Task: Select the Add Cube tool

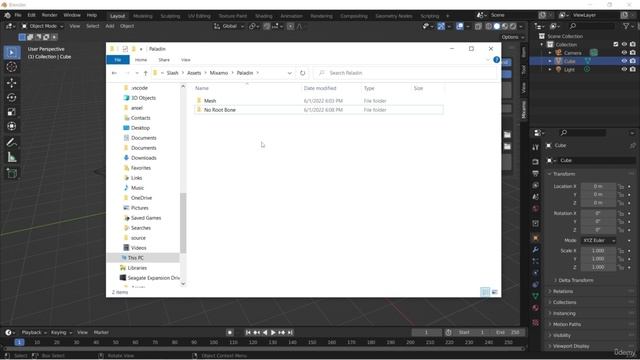Action: coord(11,173)
